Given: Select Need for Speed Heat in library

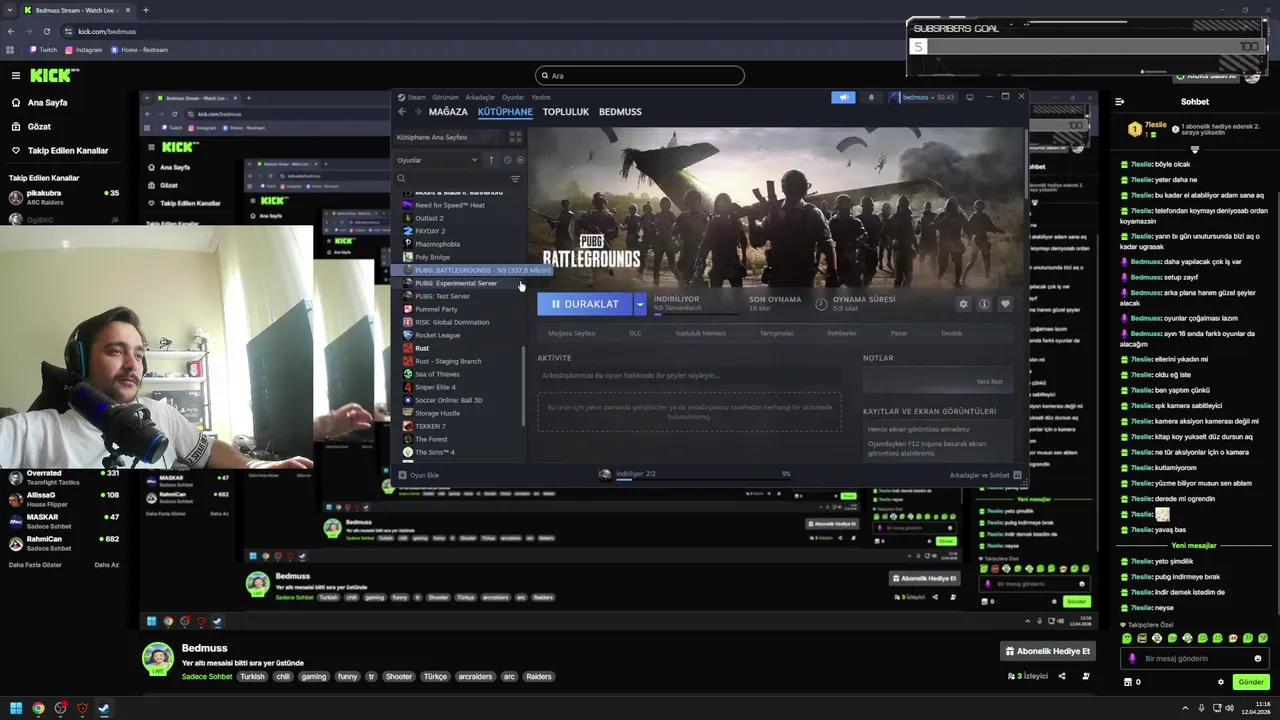Looking at the screenshot, I should tap(449, 205).
